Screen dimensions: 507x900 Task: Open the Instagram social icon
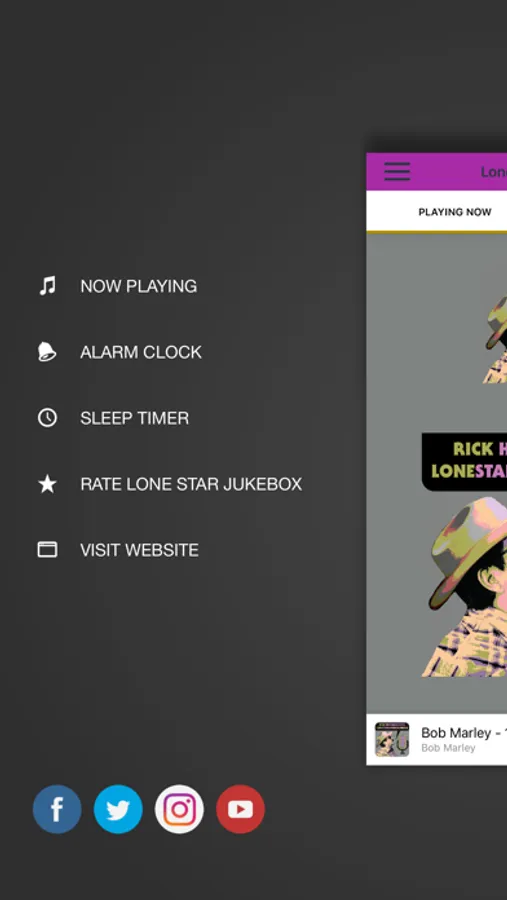click(x=179, y=809)
